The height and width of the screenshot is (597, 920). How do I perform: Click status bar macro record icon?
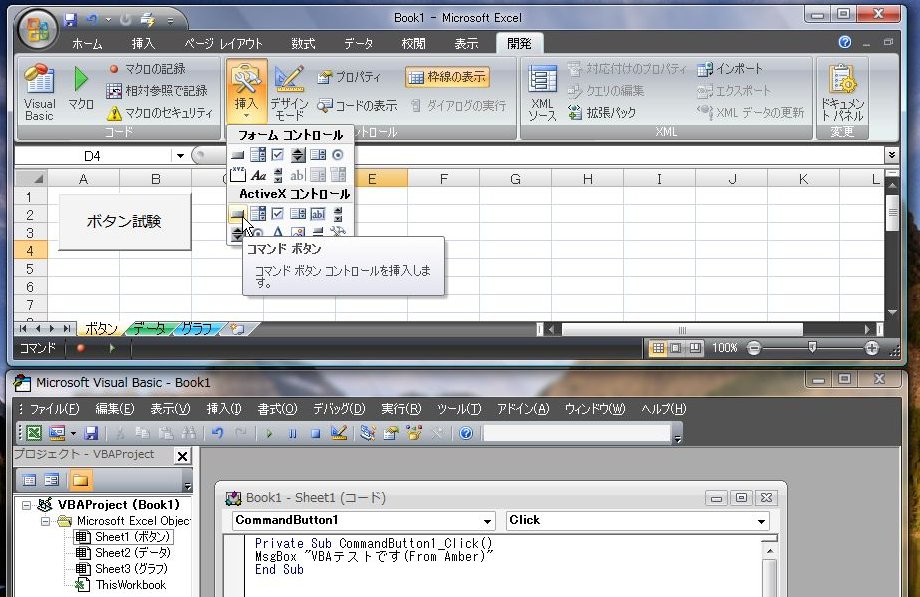point(81,348)
